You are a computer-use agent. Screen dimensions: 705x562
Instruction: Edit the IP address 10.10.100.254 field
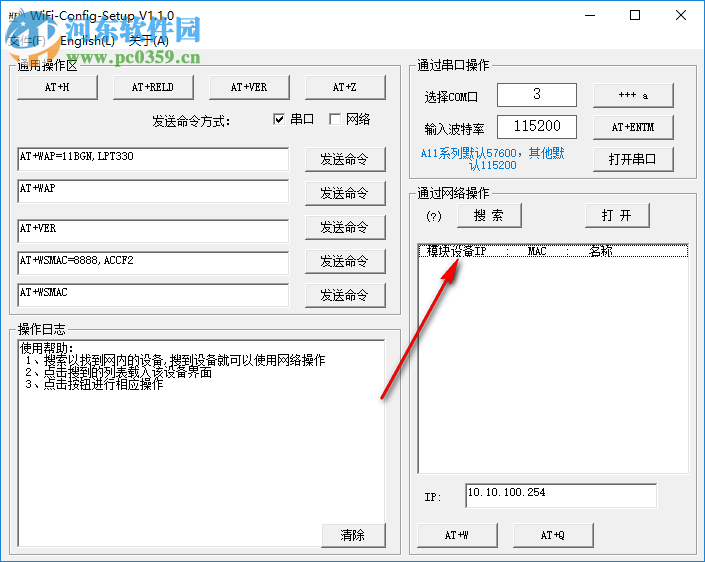point(561,496)
